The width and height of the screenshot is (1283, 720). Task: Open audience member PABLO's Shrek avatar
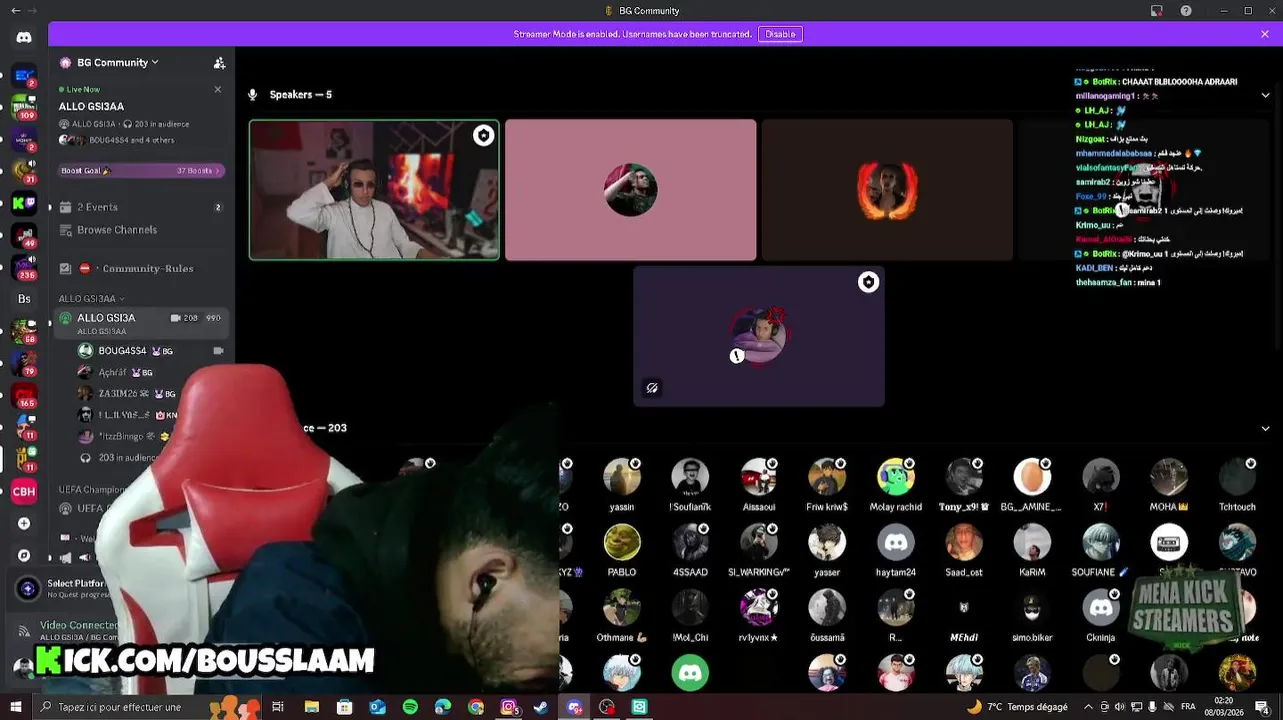point(622,542)
